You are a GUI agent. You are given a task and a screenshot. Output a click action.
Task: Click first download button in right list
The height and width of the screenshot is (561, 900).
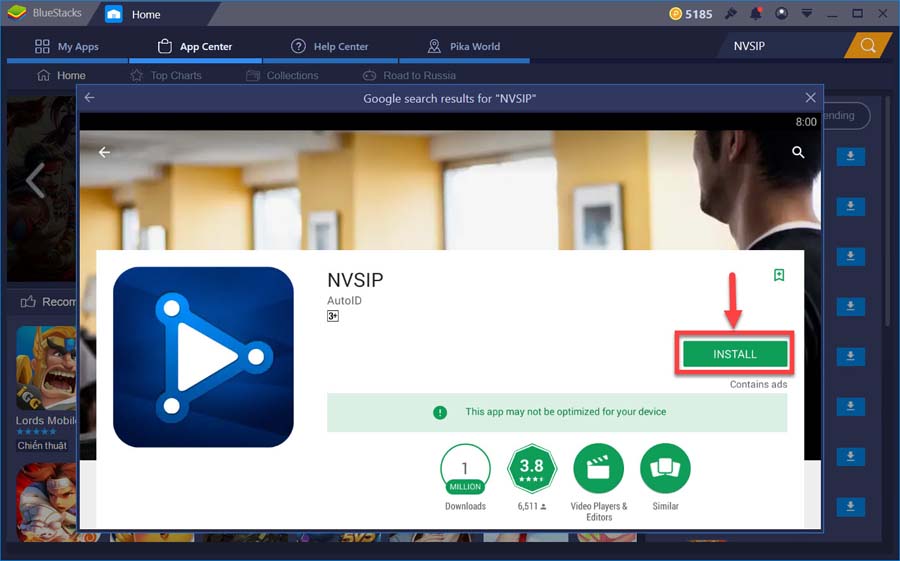pyautogui.click(x=851, y=156)
